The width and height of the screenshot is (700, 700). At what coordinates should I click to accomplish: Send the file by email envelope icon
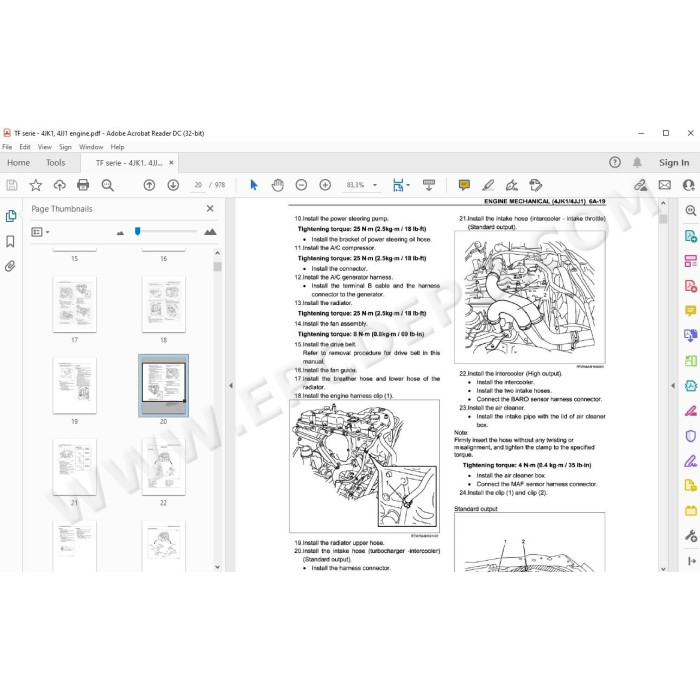[x=665, y=185]
